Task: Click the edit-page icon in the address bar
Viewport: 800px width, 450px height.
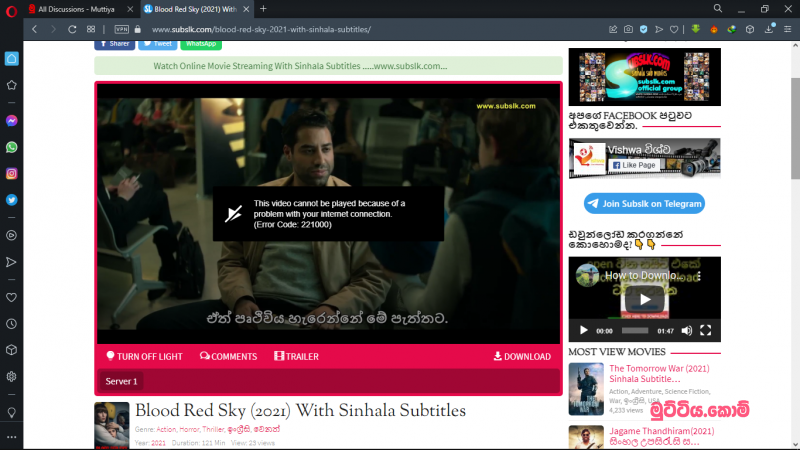Action: pyautogui.click(x=613, y=30)
